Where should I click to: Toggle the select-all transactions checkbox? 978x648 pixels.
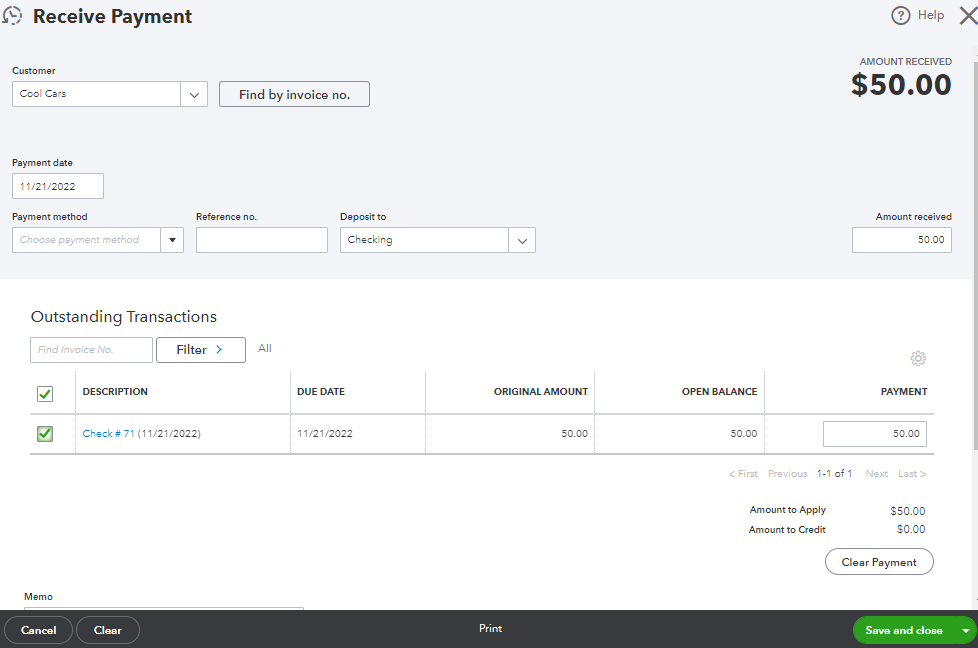tap(45, 393)
